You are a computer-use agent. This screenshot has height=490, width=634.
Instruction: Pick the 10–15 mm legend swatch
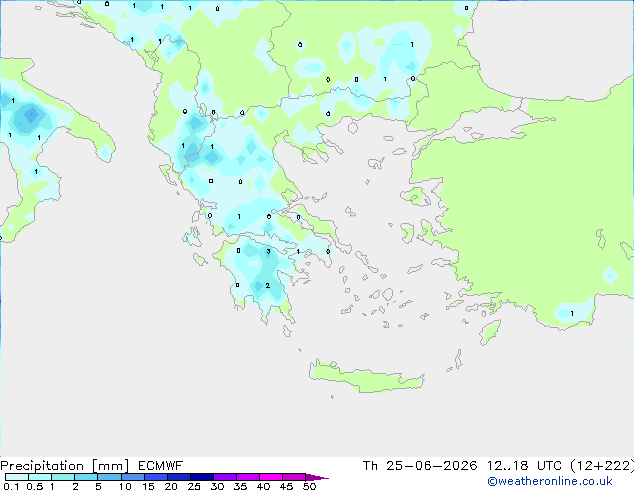pyautogui.click(x=133, y=477)
